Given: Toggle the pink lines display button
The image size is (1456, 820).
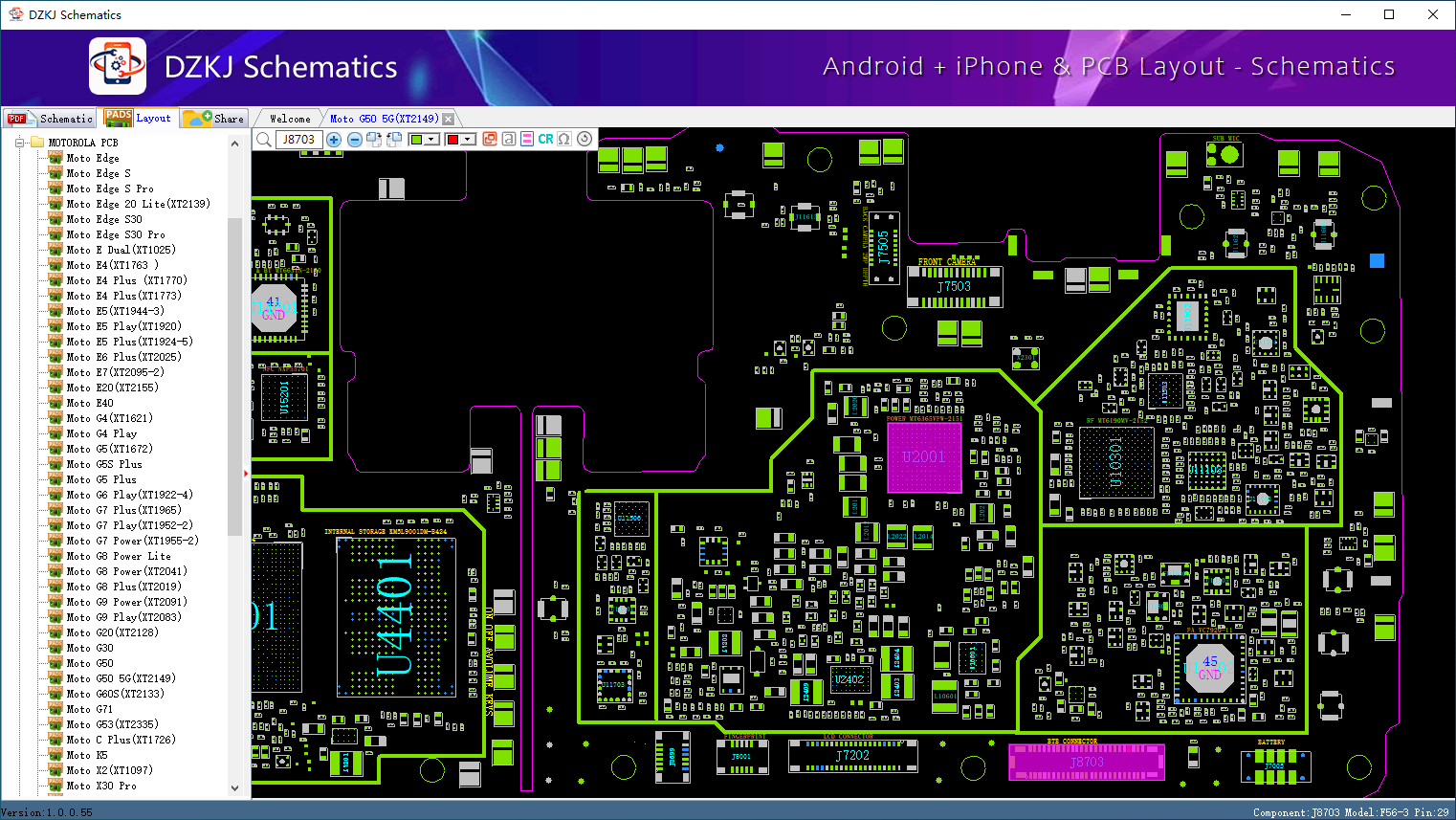Looking at the screenshot, I should (x=527, y=140).
